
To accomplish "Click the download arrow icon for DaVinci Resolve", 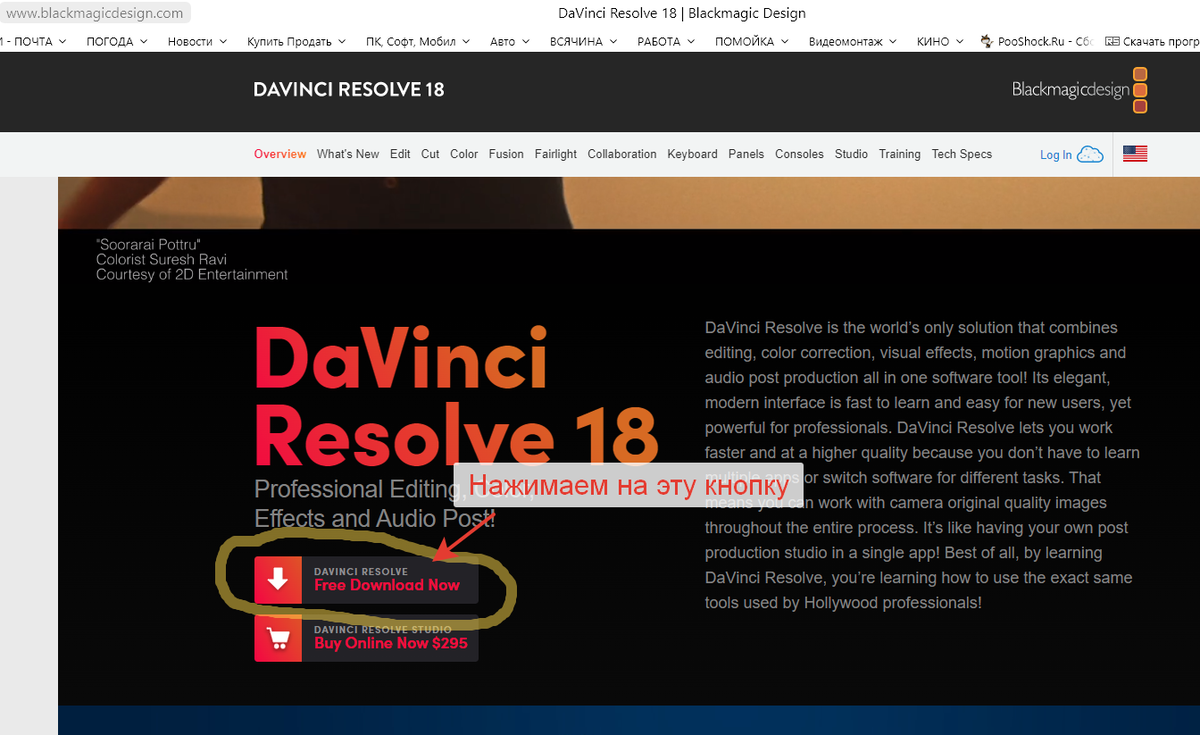I will (278, 580).
